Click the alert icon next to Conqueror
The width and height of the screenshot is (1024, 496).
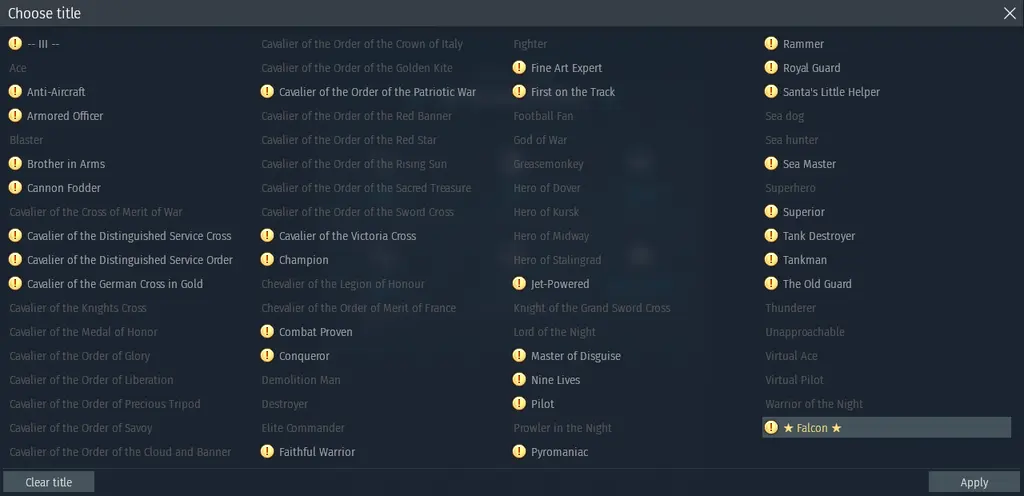267,356
